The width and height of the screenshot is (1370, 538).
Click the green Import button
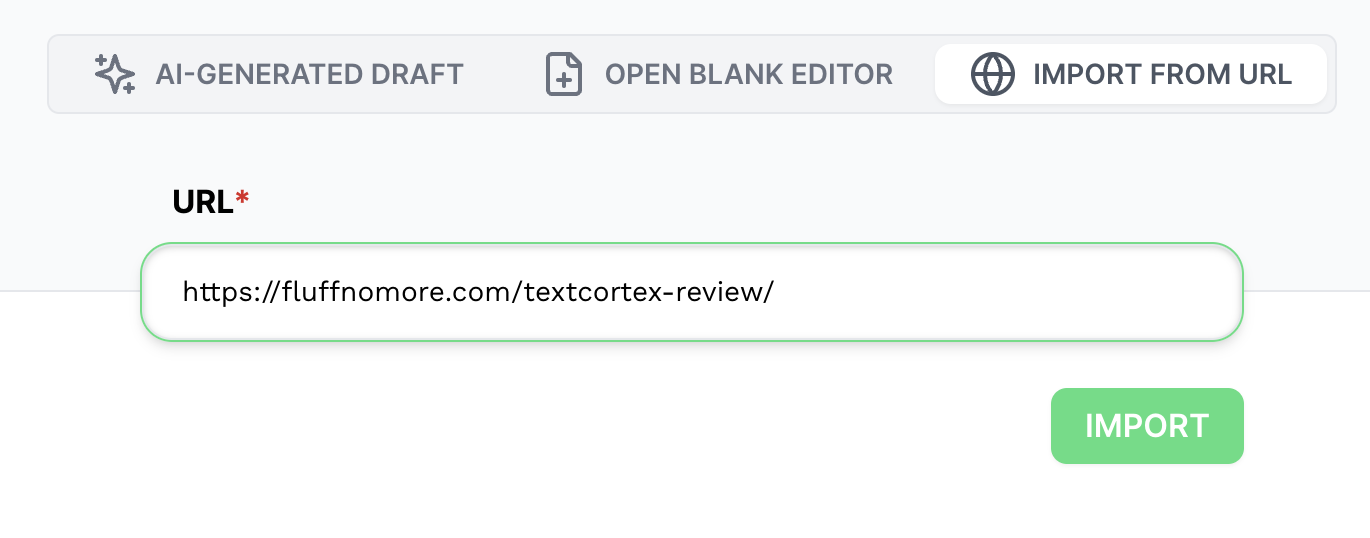(1147, 426)
